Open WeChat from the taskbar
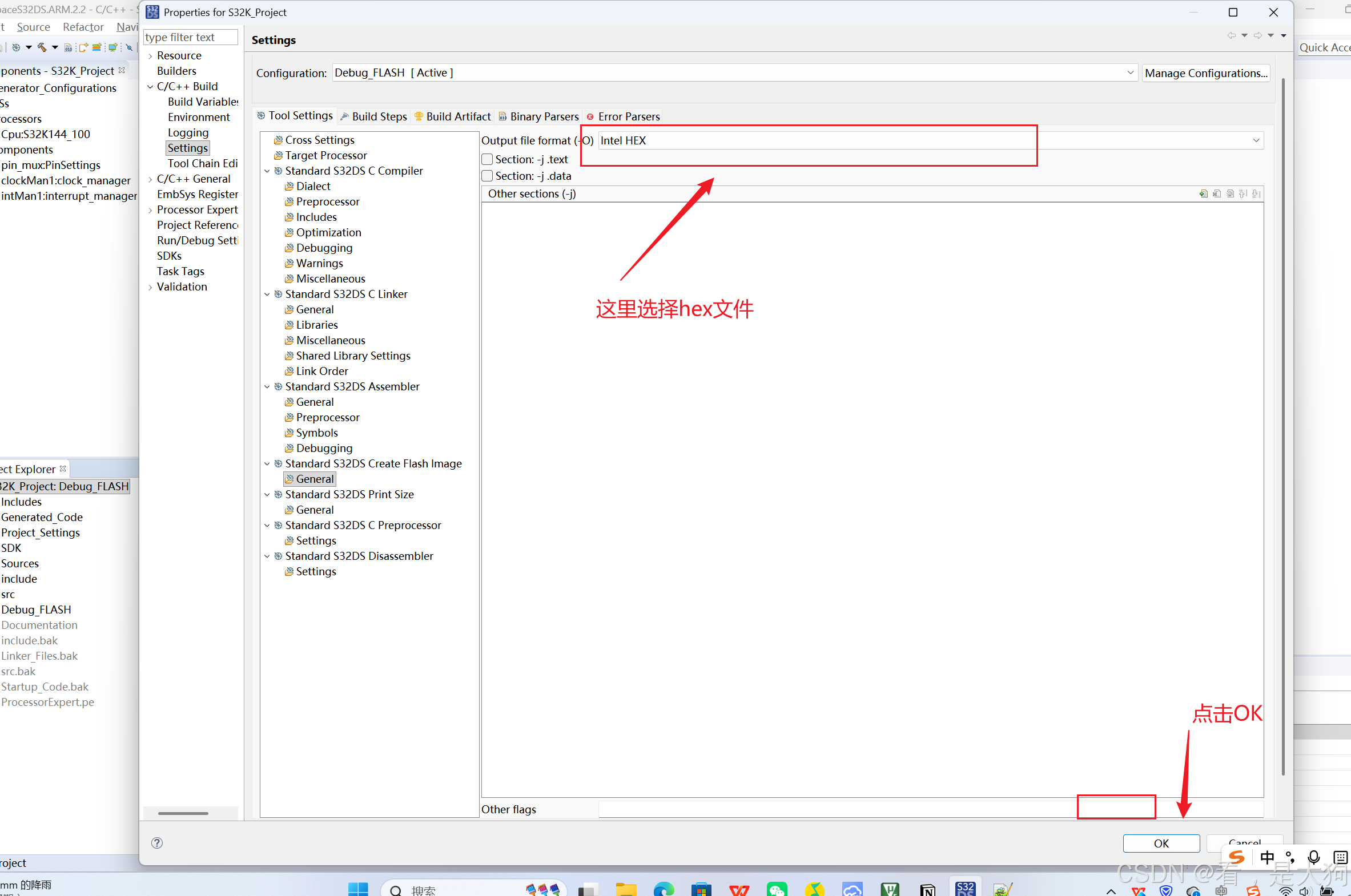 point(777,889)
